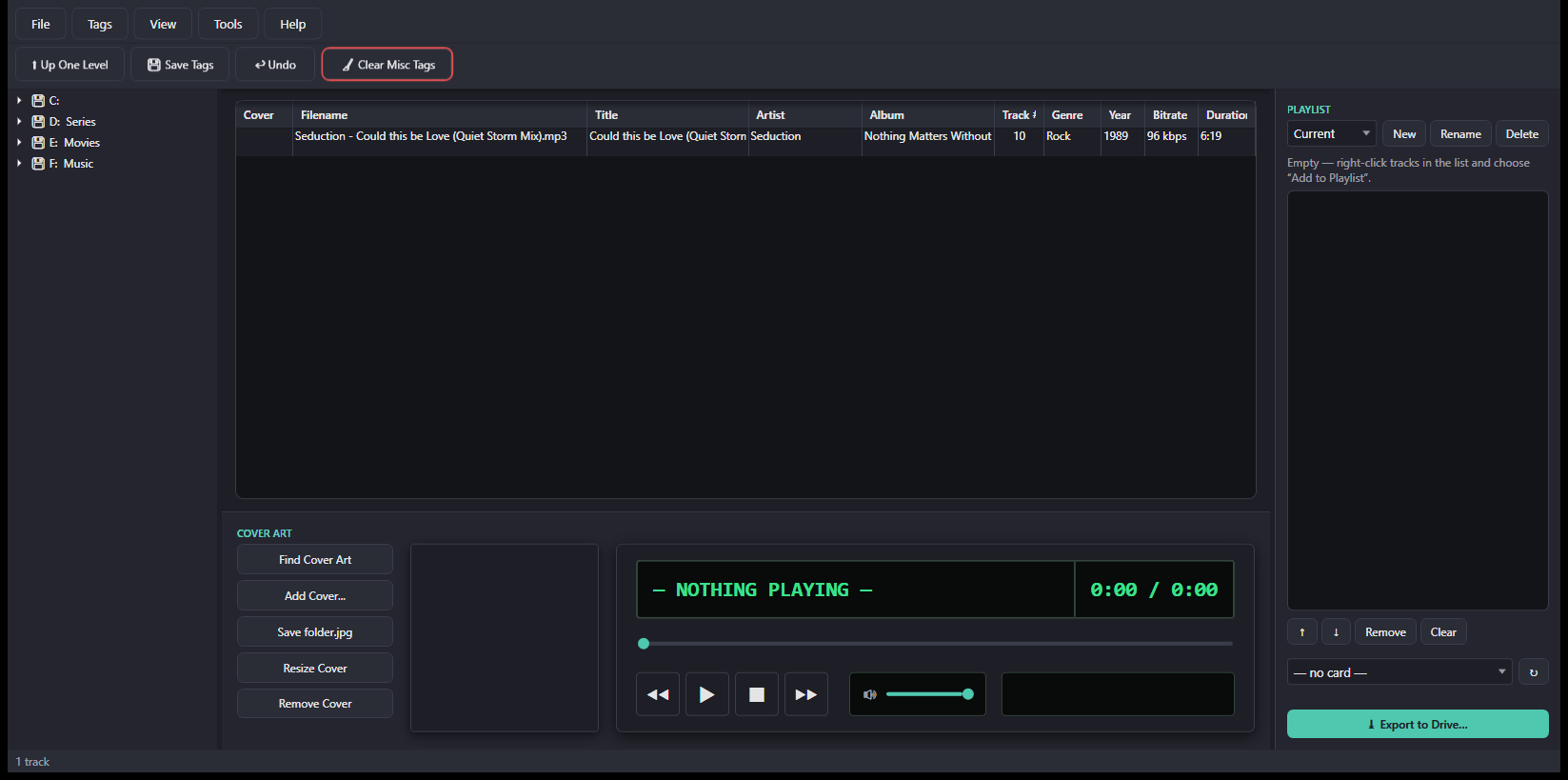
Task: Start playback with the play button
Action: [x=707, y=694]
